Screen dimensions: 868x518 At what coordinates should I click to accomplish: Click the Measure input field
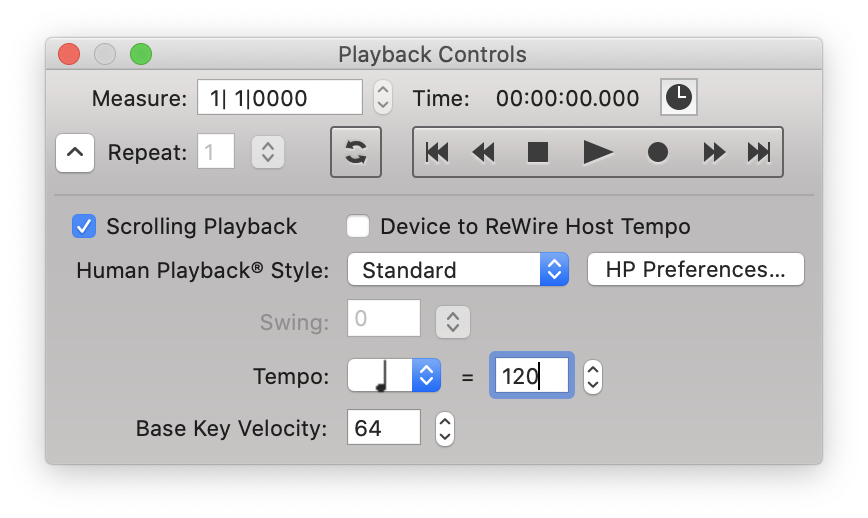pos(280,97)
